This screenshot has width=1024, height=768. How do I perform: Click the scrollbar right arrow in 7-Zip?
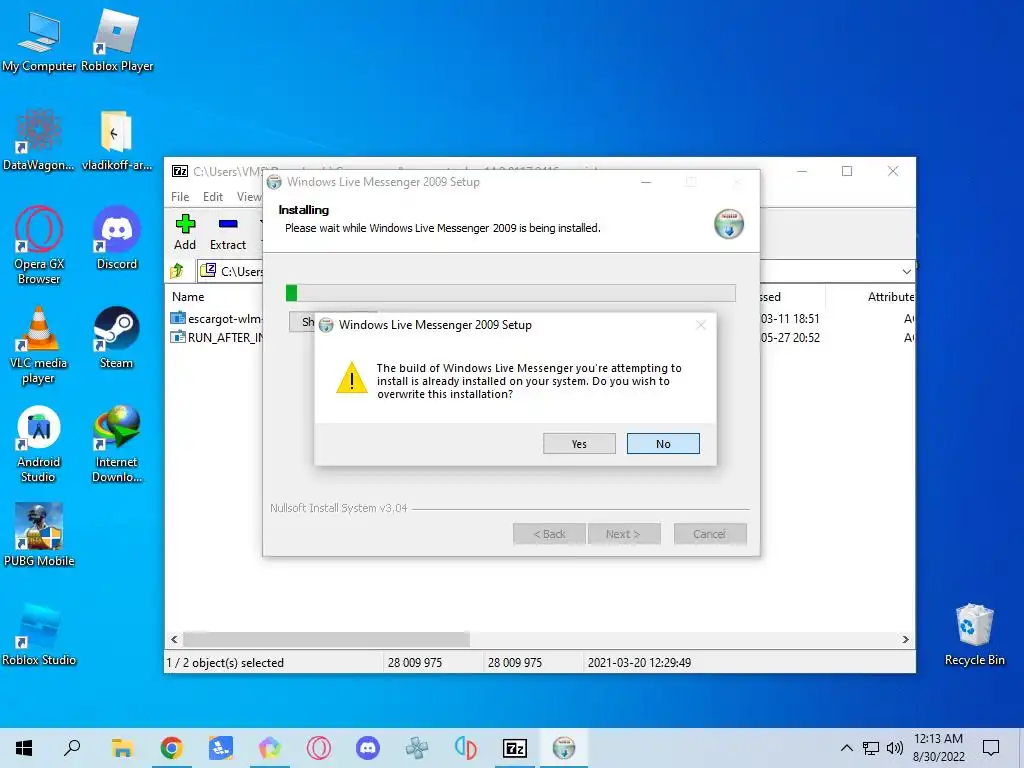905,639
